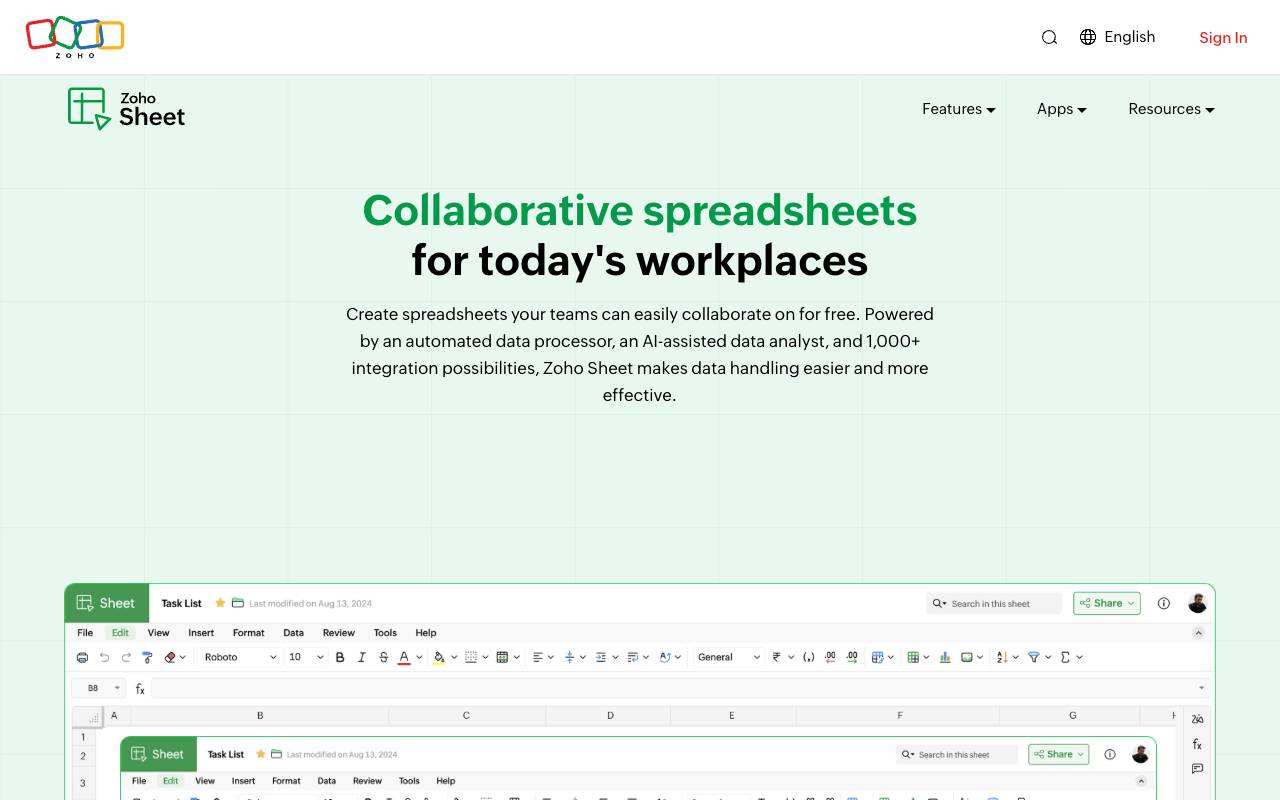Pick fill color with the paint bucket

(439, 657)
